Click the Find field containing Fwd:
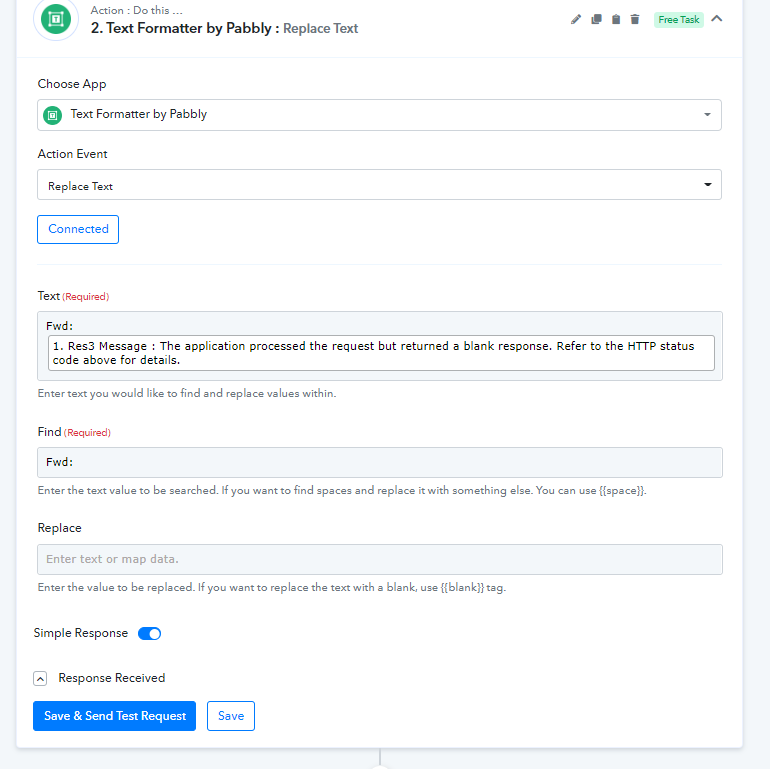The height and width of the screenshot is (769, 770). 380,463
